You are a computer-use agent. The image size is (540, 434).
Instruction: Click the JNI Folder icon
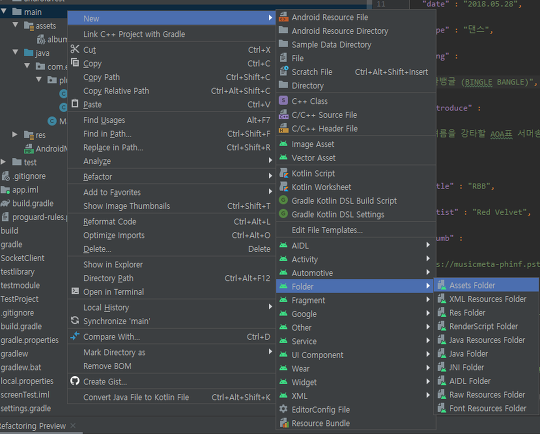click(442, 367)
